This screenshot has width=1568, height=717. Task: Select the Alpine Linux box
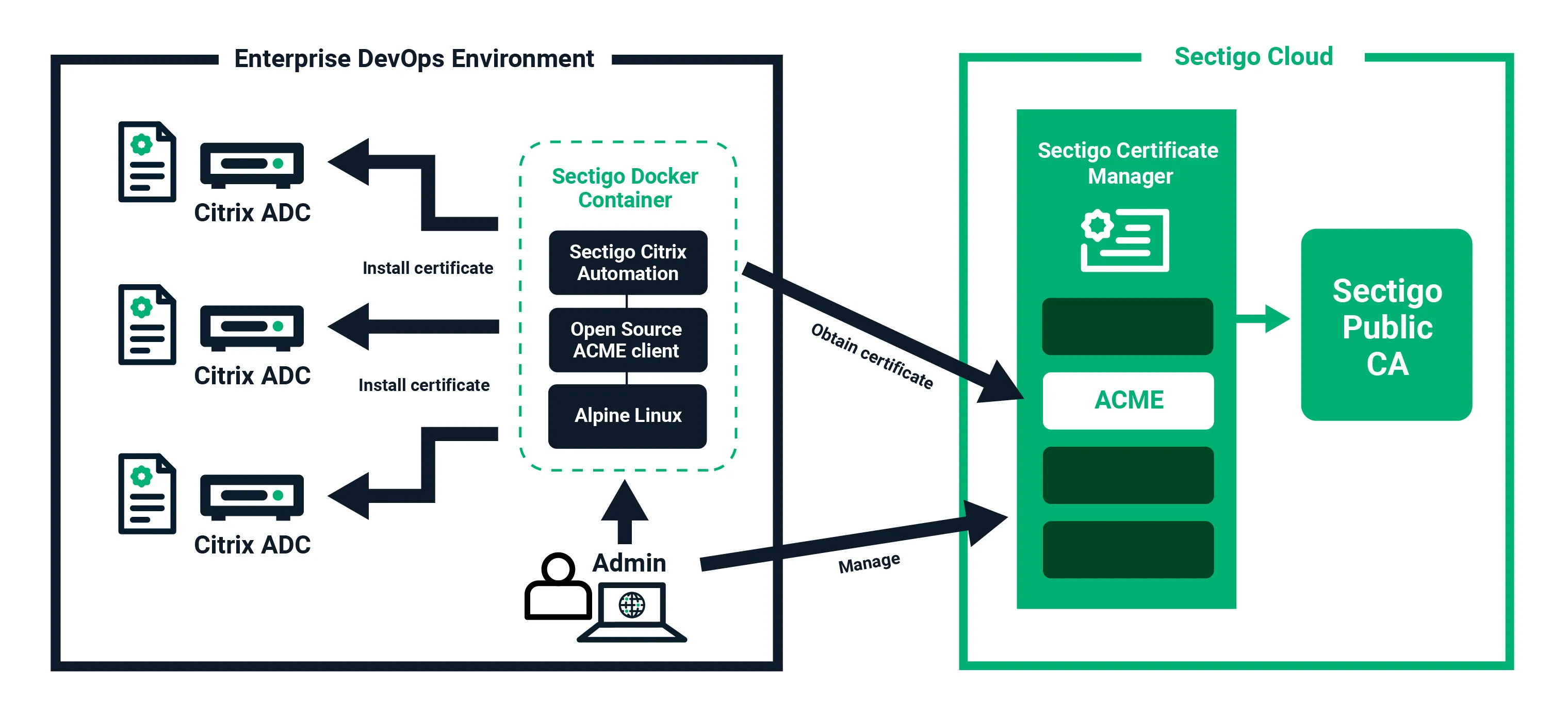tap(628, 416)
